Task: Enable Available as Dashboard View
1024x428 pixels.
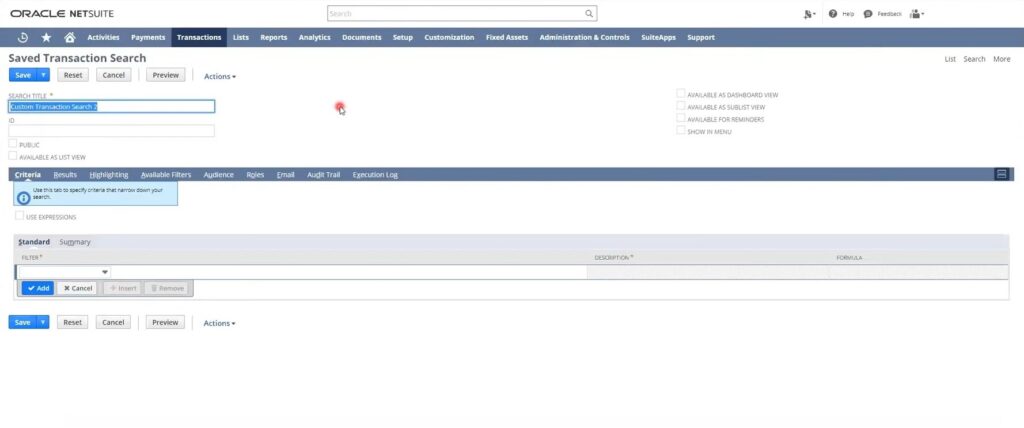Action: pyautogui.click(x=681, y=93)
